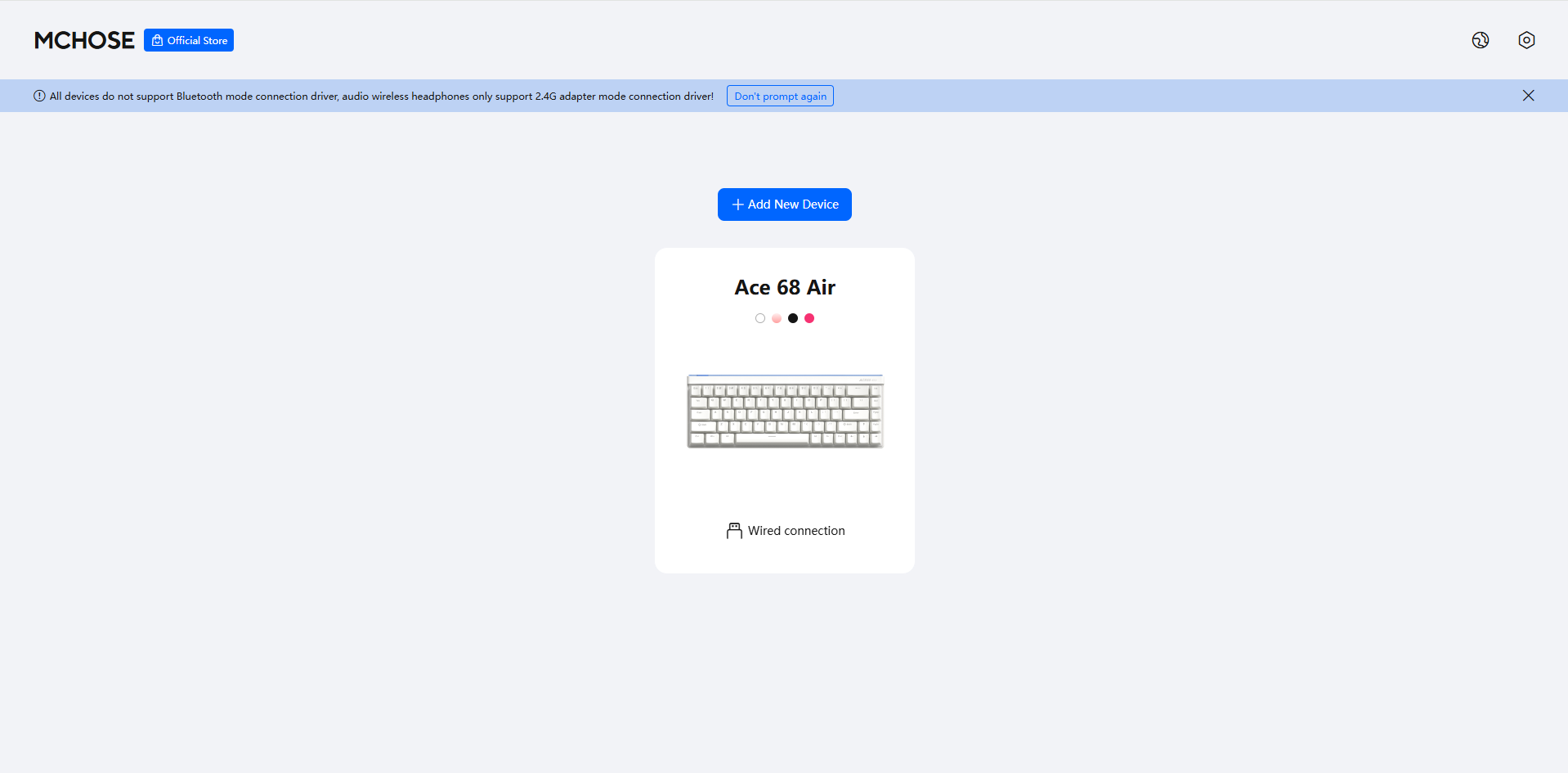
Task: Click the wired connection USB icon
Action: [734, 531]
